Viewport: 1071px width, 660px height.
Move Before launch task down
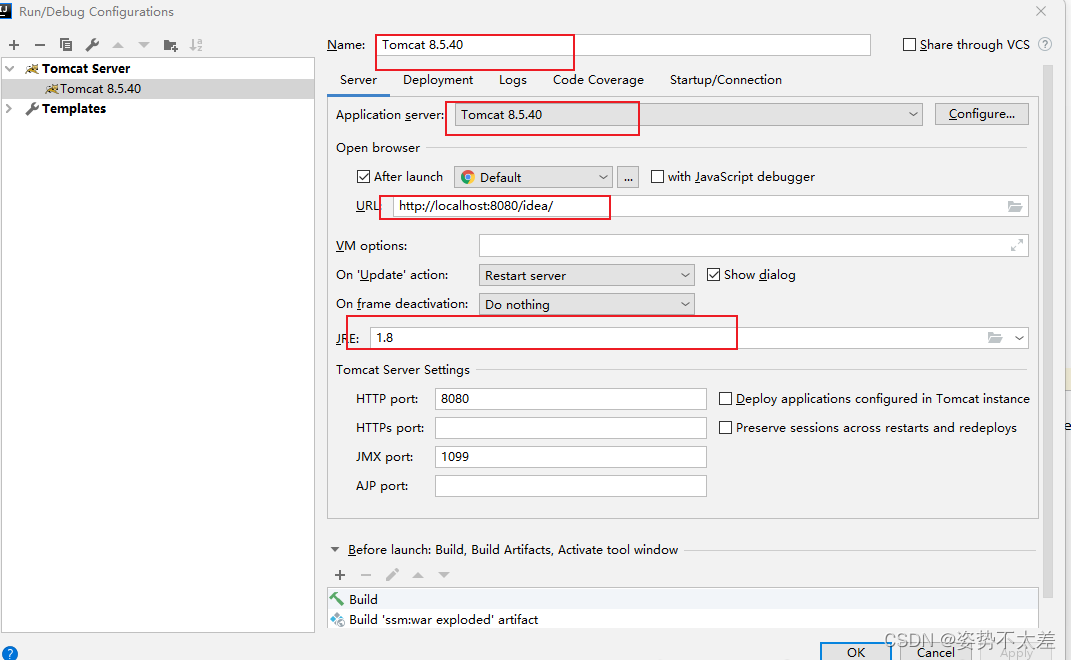(x=444, y=575)
